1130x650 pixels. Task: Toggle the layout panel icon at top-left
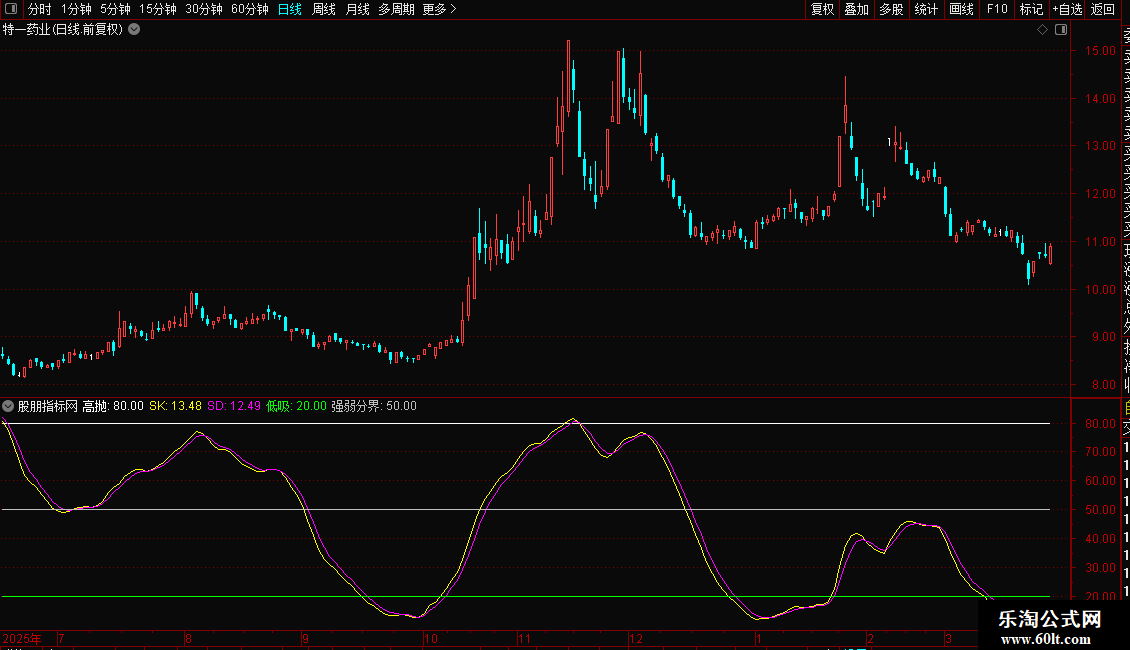(11, 9)
